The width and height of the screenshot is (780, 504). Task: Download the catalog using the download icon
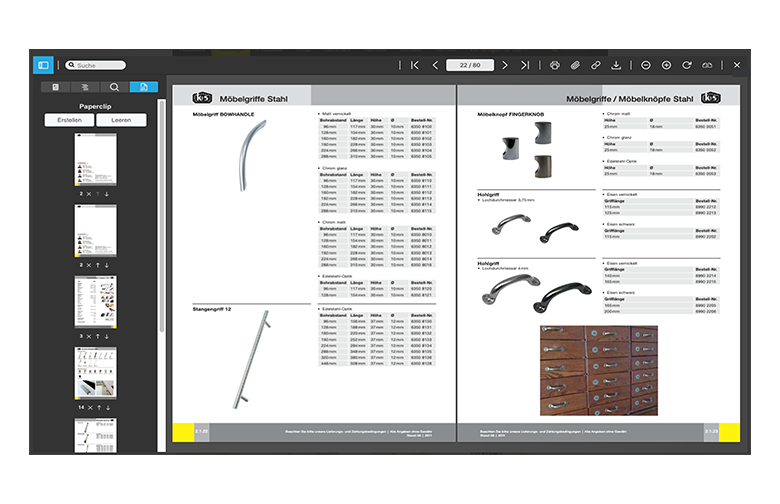pos(617,65)
